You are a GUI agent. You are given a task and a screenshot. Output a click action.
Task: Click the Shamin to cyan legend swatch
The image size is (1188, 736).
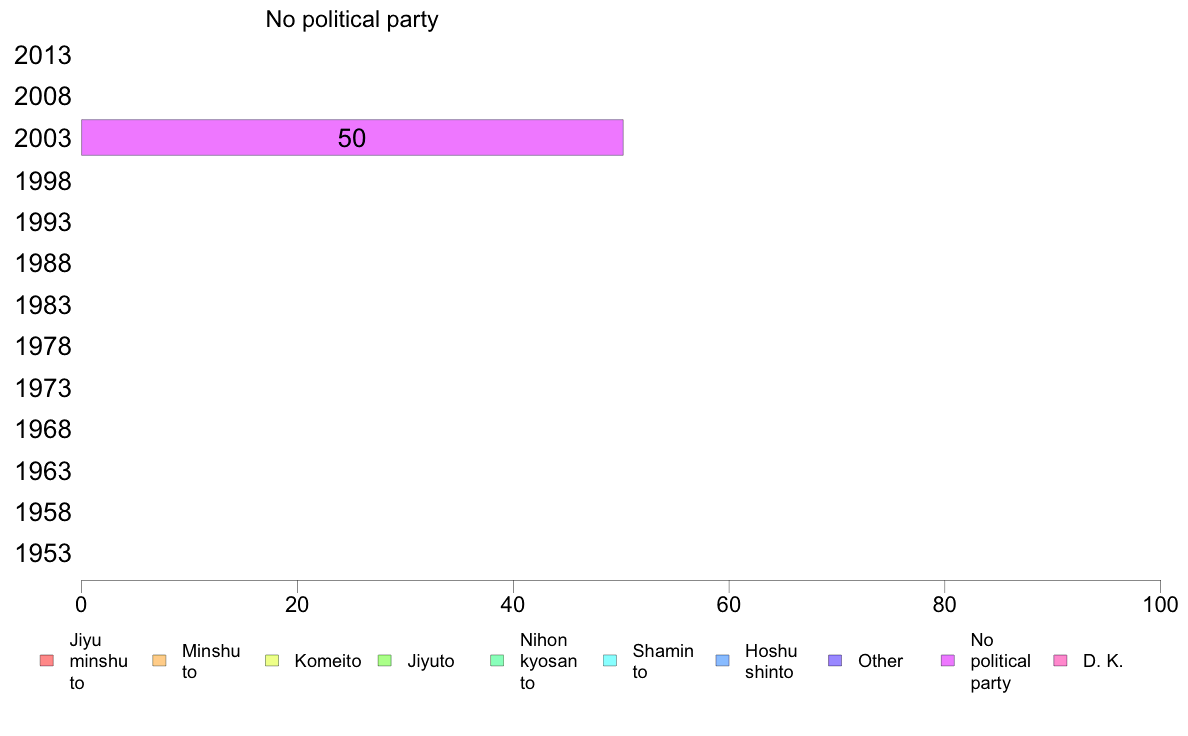610,661
